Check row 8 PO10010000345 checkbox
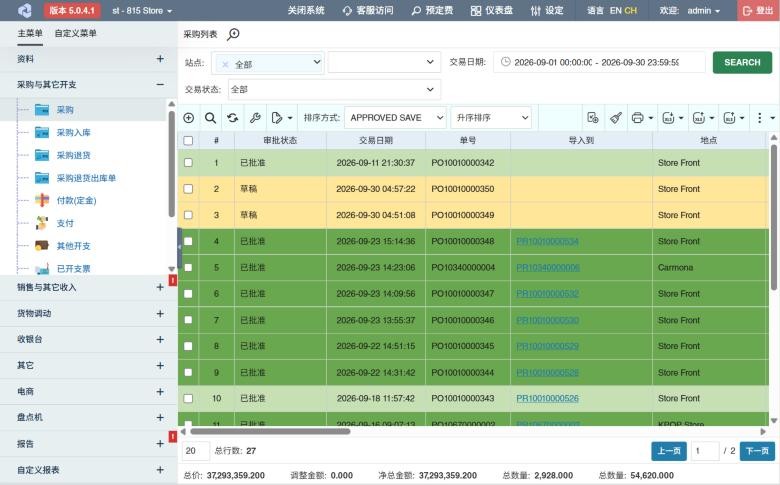Image resolution: width=780 pixels, height=485 pixels. pos(188,346)
